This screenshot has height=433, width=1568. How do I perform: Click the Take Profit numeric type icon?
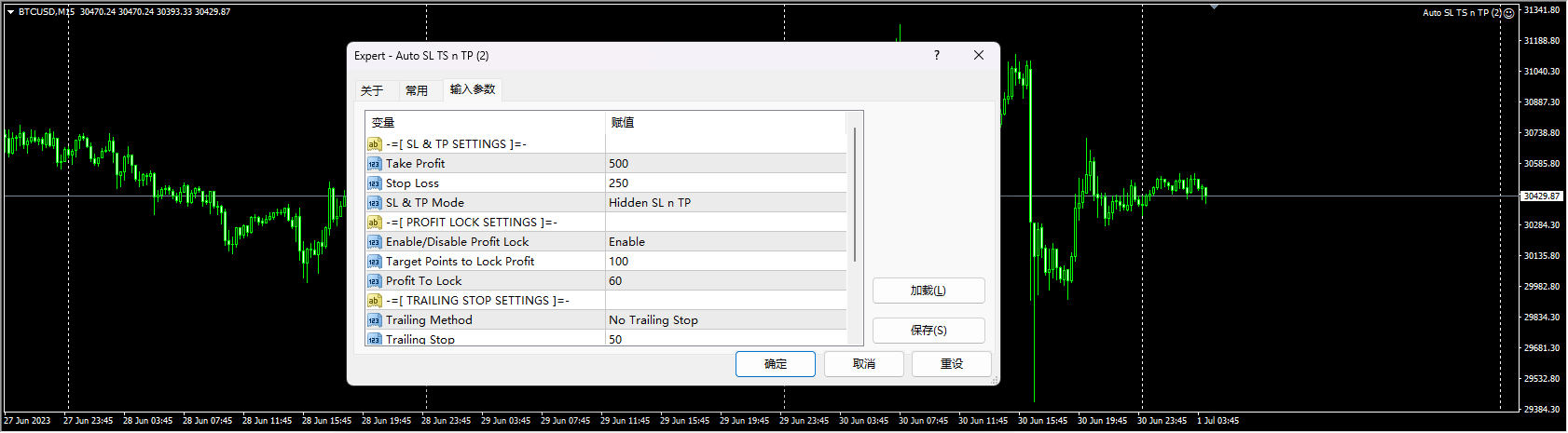tap(374, 164)
